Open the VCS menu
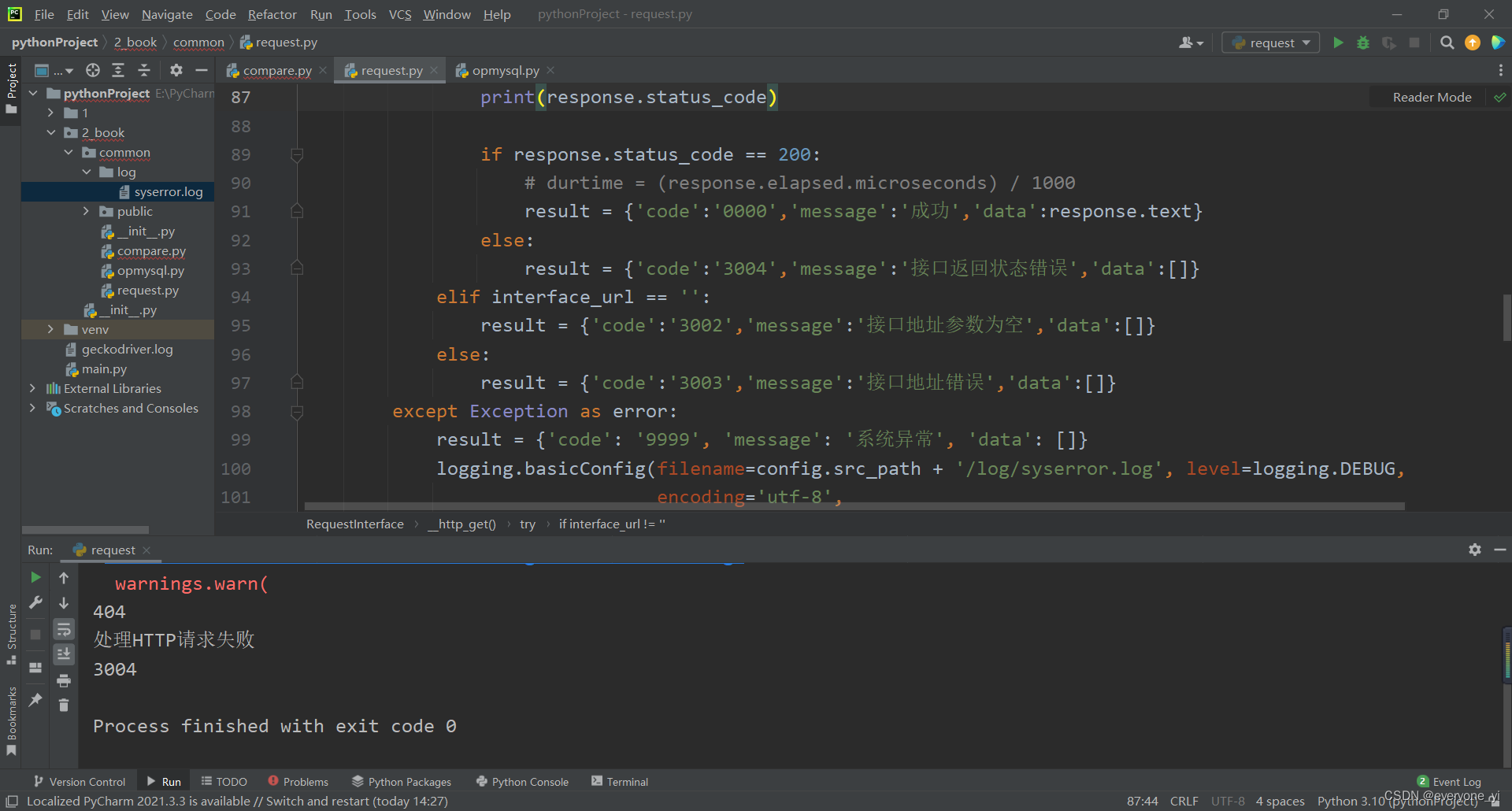Screen dimensions: 1512x811 coord(400,14)
